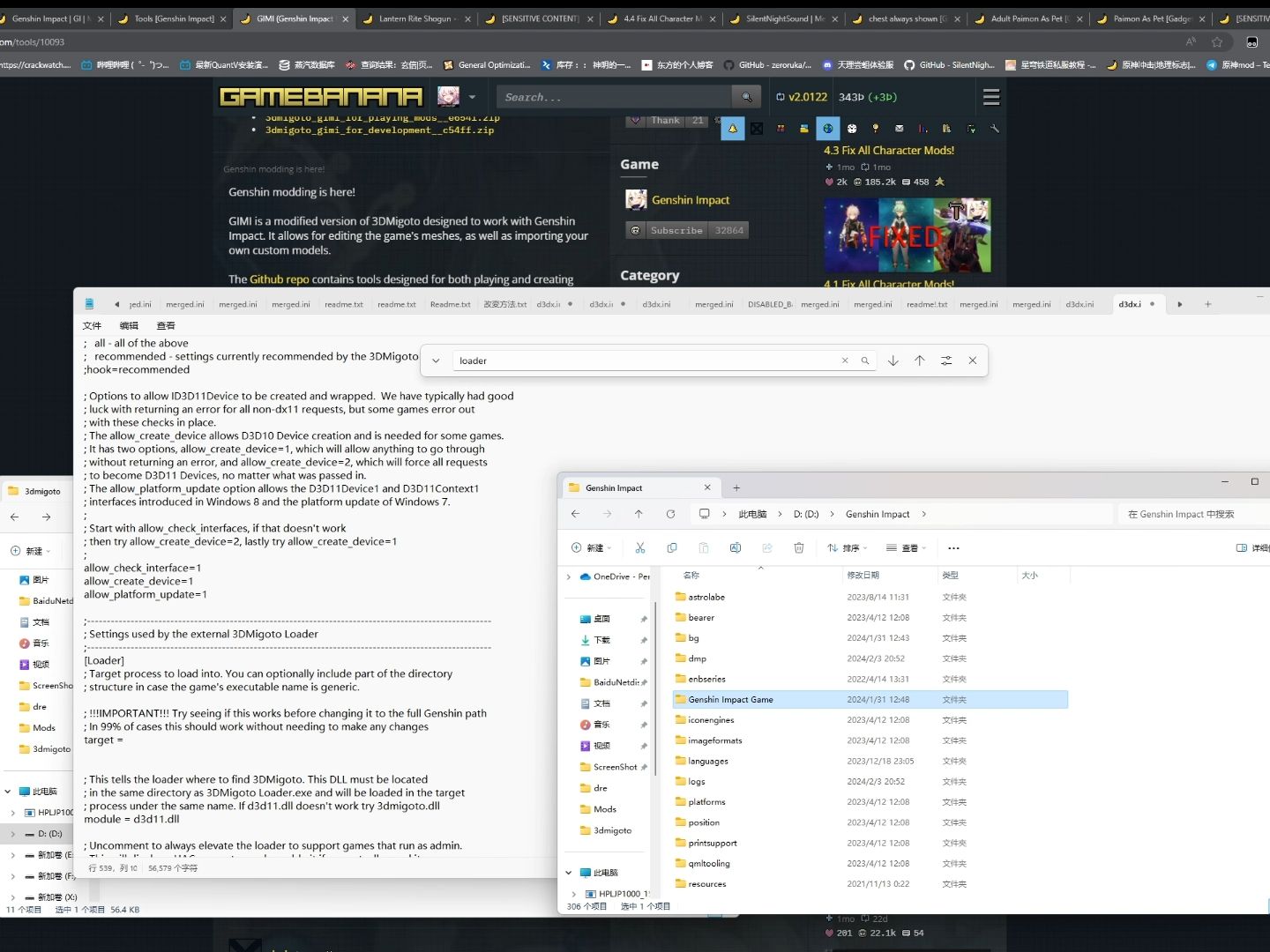Expand the OneDrive tree node

[x=569, y=576]
